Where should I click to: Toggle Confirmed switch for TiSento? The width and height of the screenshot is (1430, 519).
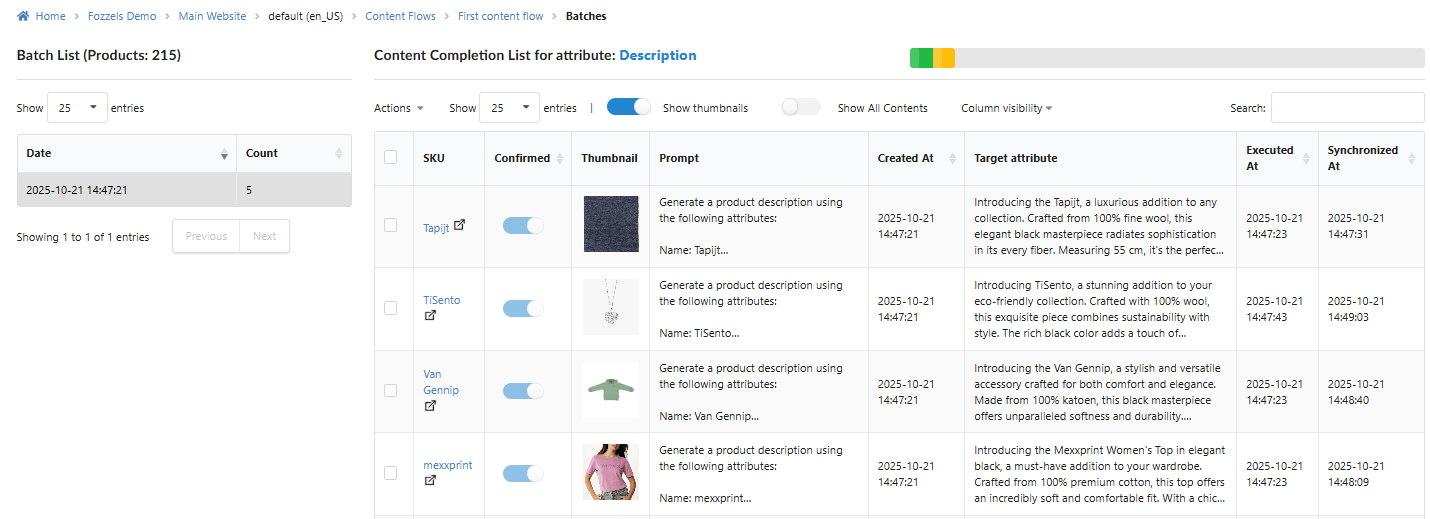click(x=523, y=309)
